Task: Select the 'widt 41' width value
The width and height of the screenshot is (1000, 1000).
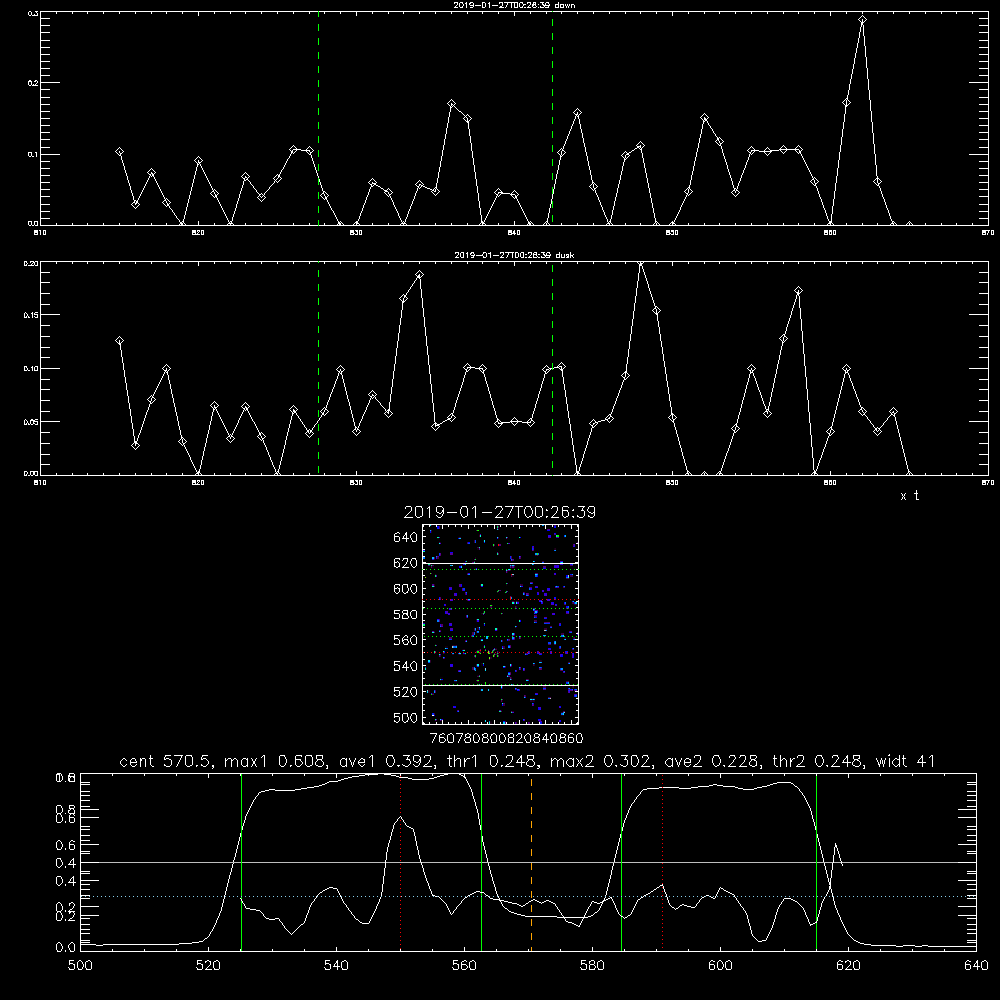Action: (905, 761)
